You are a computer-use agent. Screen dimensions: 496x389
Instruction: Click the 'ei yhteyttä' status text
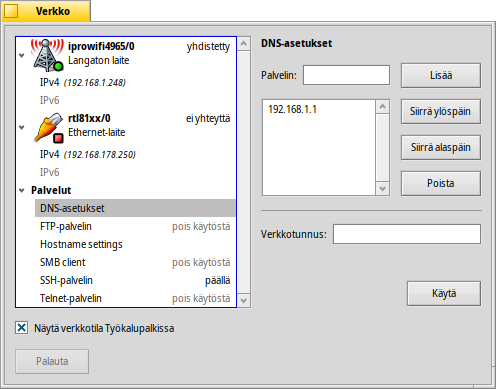click(x=208, y=119)
